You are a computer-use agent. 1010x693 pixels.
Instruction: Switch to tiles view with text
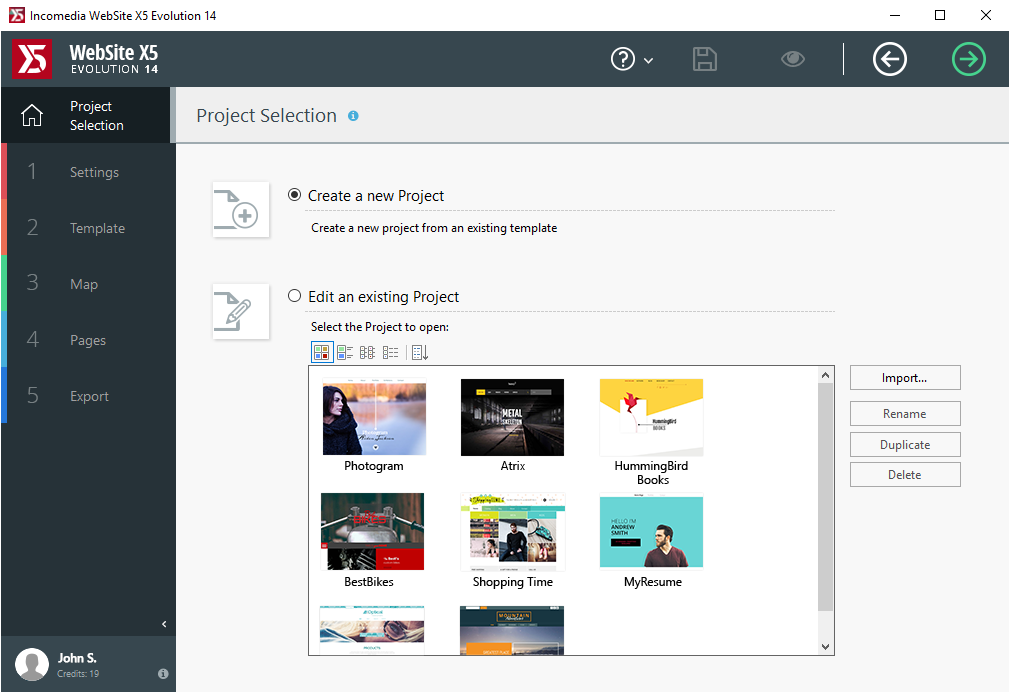coord(345,352)
